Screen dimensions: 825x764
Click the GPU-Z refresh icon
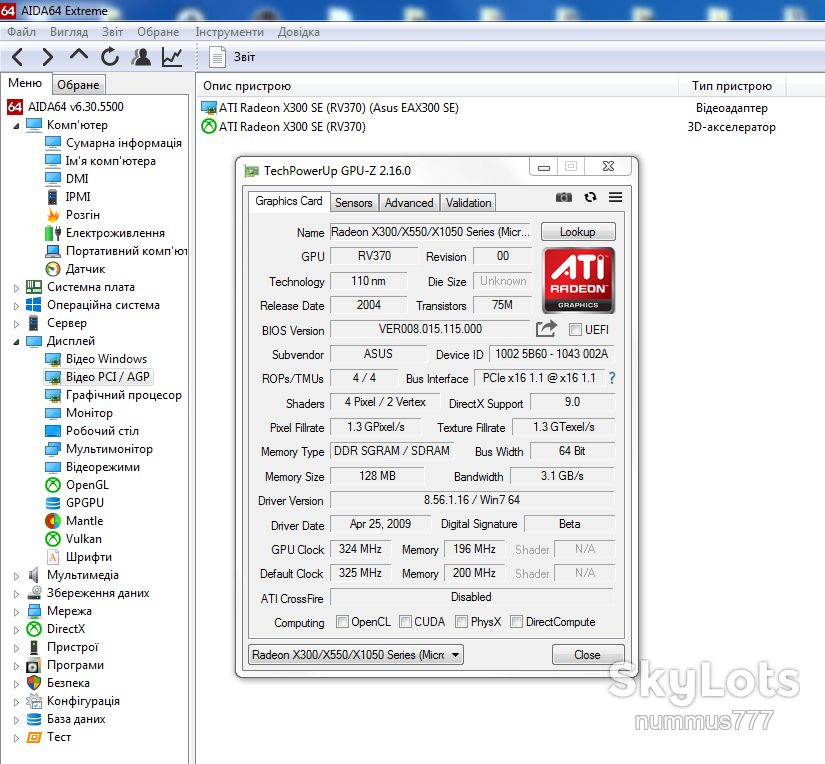590,197
